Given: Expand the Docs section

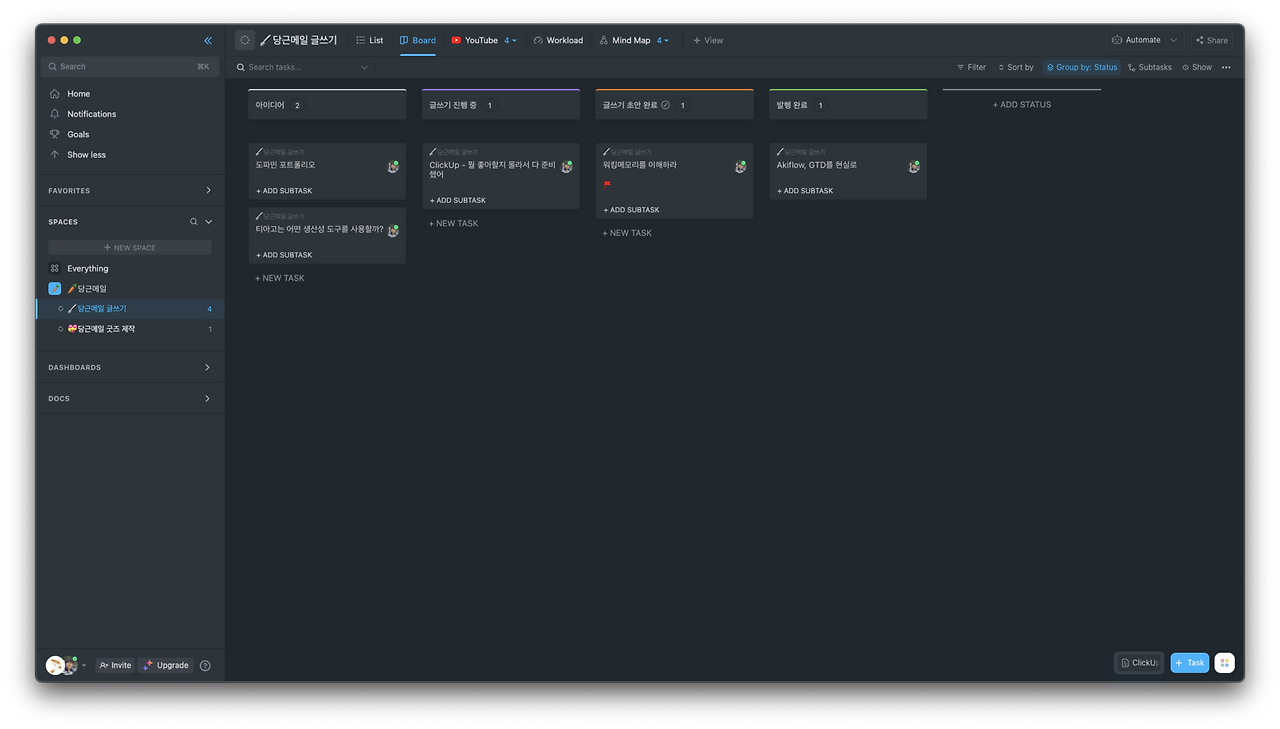Looking at the screenshot, I should point(208,398).
